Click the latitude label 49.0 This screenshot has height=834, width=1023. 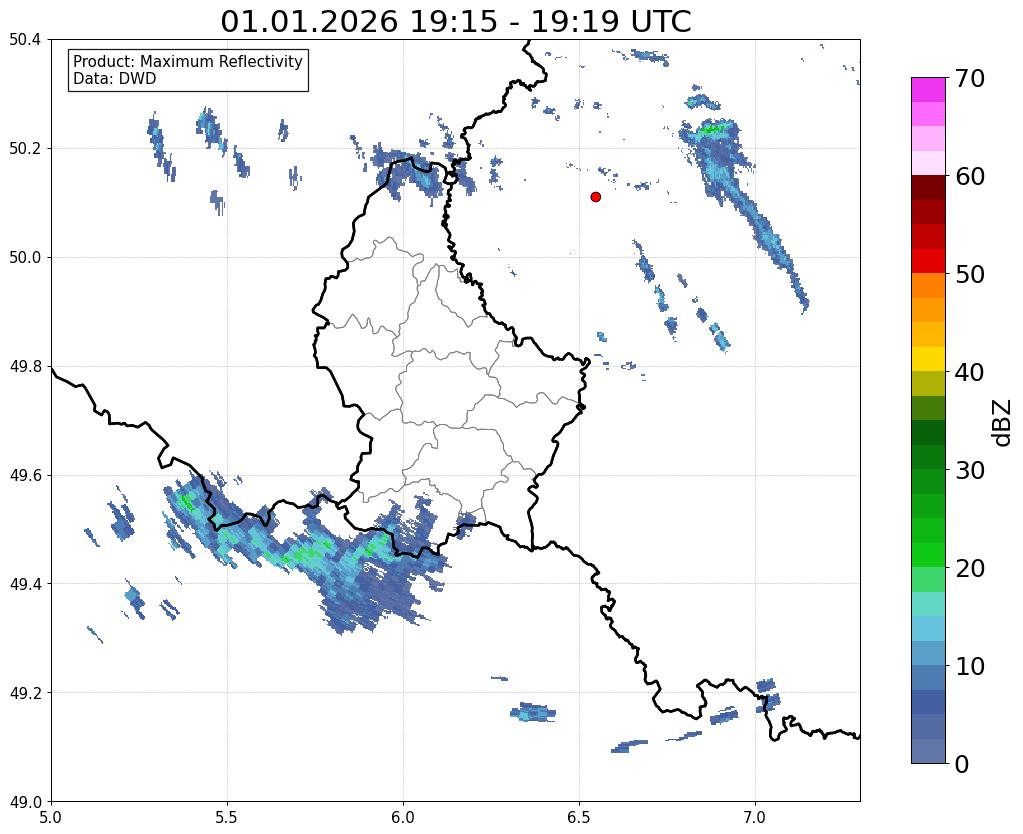tap(25, 802)
